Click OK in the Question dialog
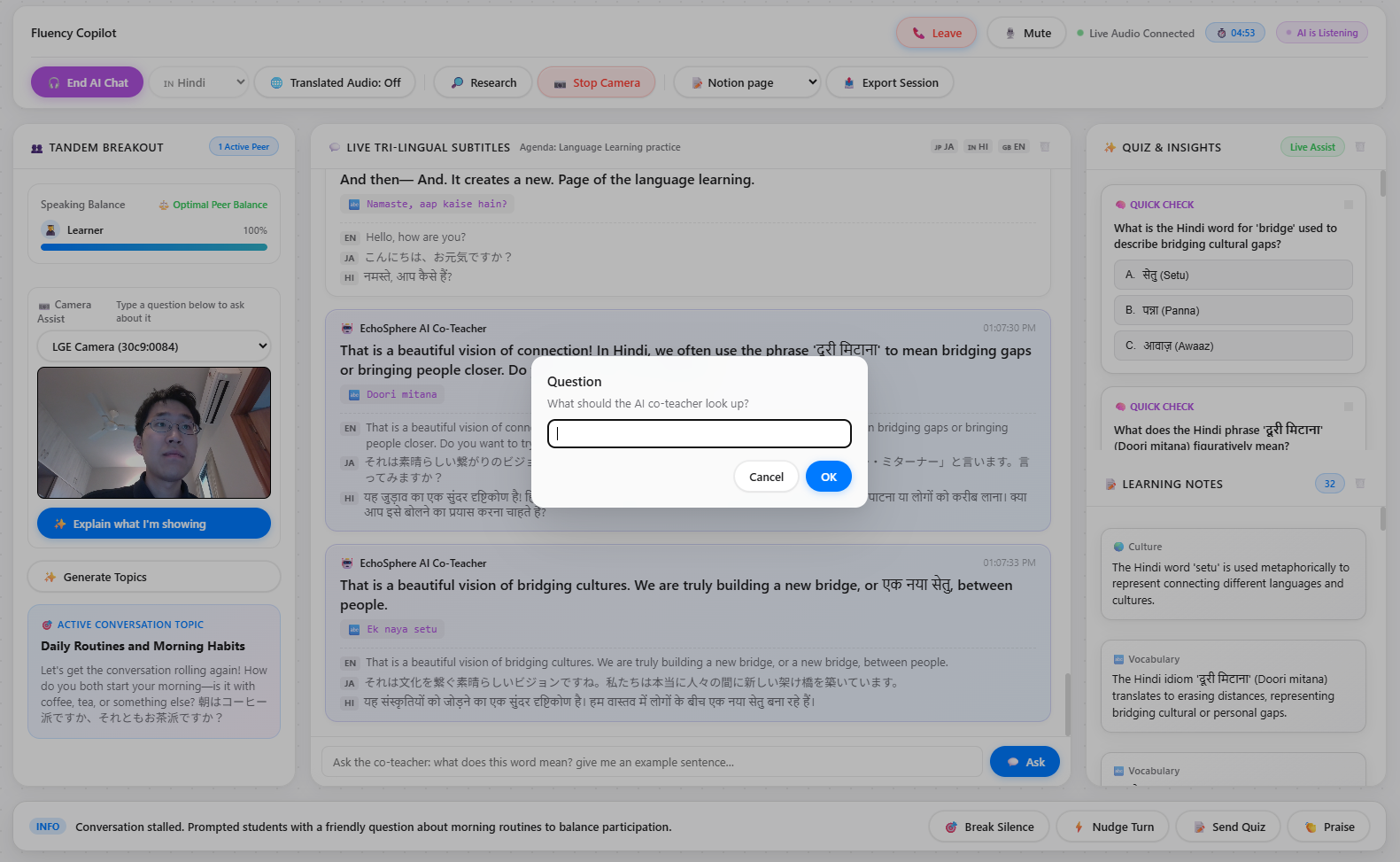1400x862 pixels. [828, 477]
